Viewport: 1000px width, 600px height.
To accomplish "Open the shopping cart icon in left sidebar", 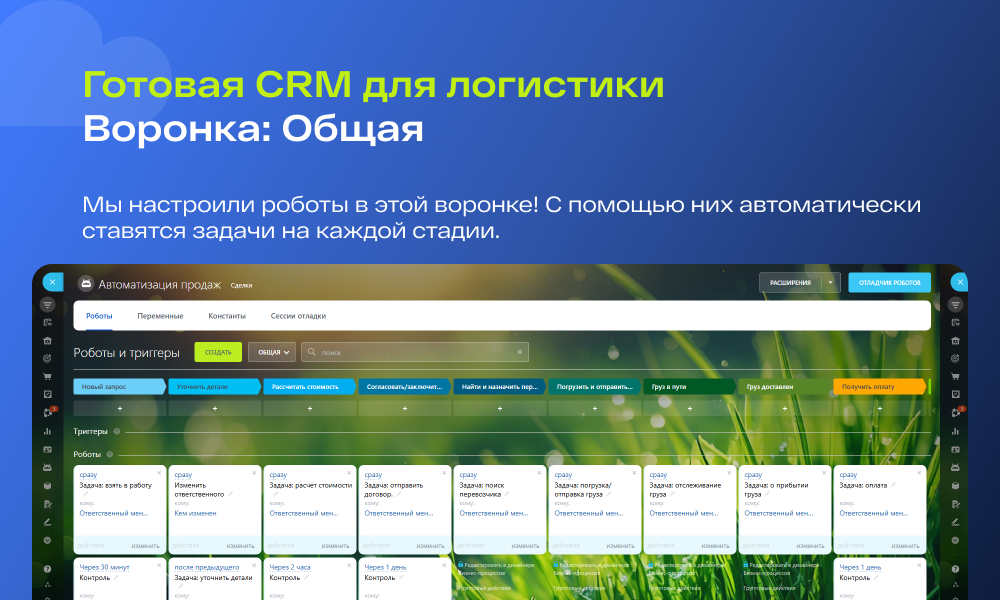I will pos(47,377).
